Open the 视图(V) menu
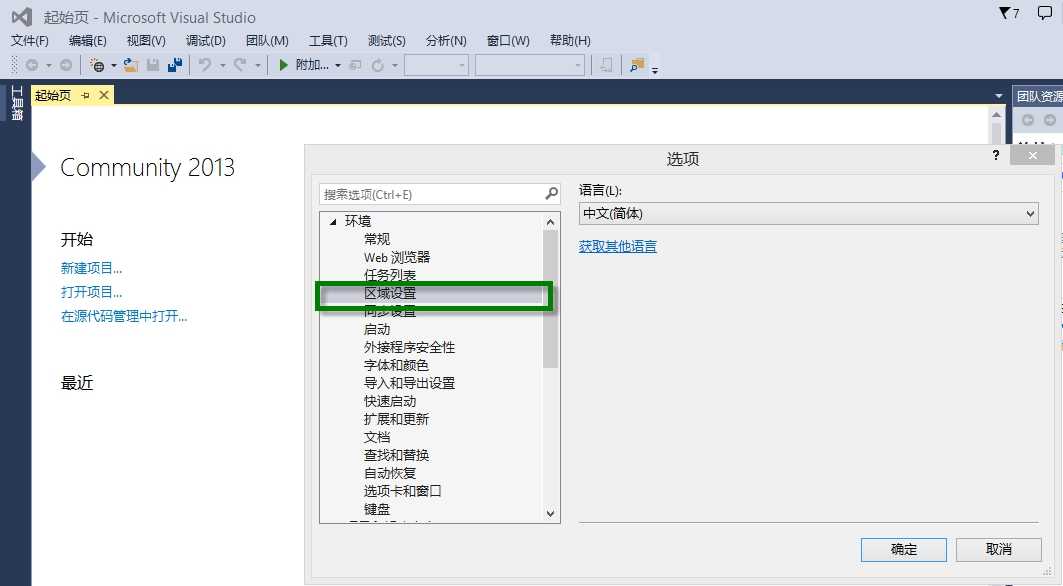Viewport: 1063px width, 586px height. (x=146, y=41)
